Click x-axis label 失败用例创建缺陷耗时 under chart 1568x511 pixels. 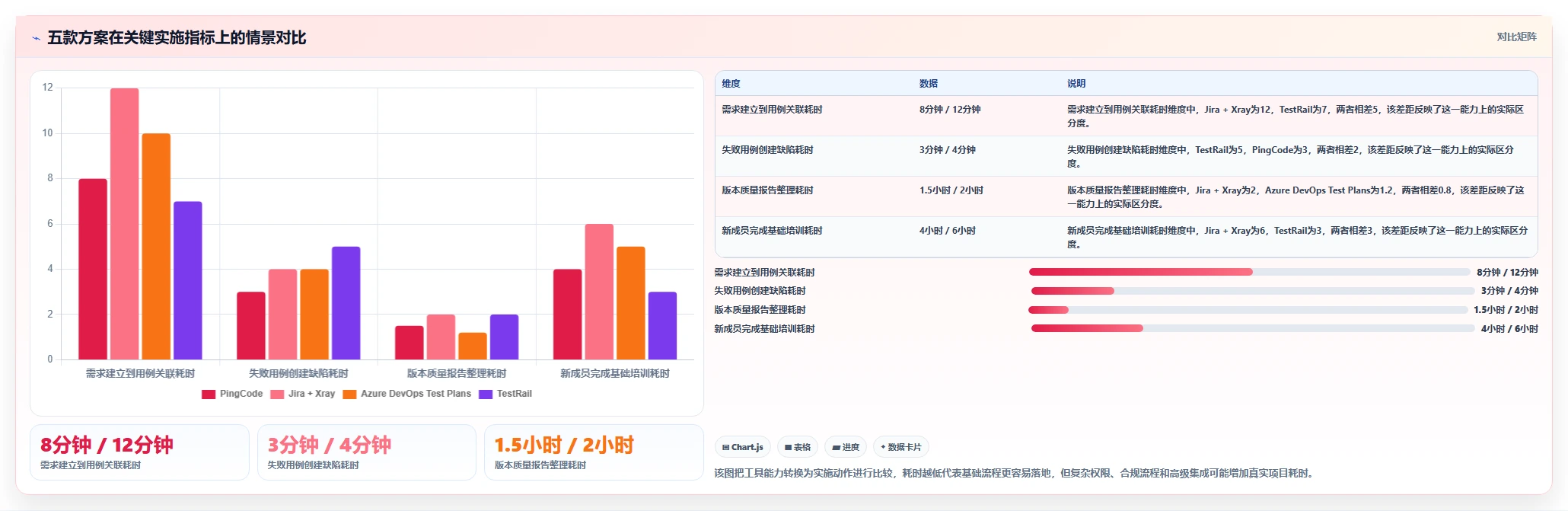pos(298,373)
